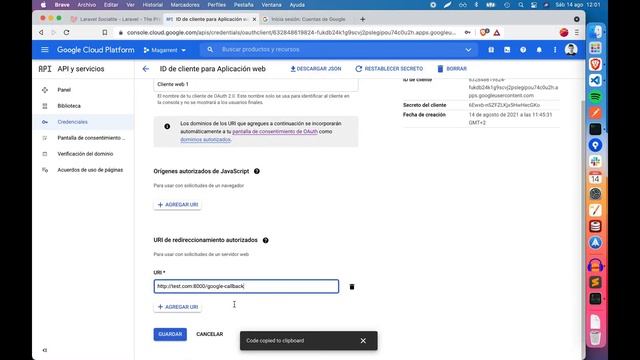The width and height of the screenshot is (640, 360).
Task: Open the Archivo menu
Action: tap(87, 5)
